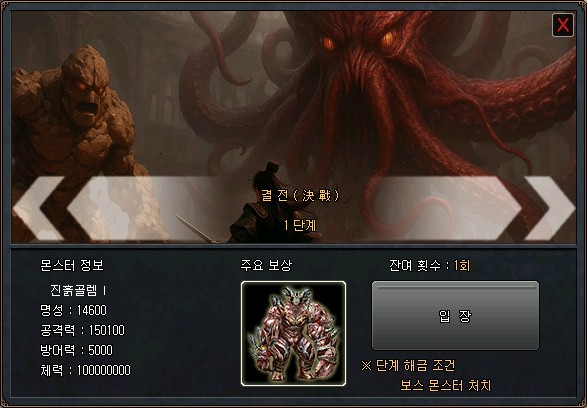Click the 1 단계 stage label
The height and width of the screenshot is (408, 587).
(x=300, y=225)
